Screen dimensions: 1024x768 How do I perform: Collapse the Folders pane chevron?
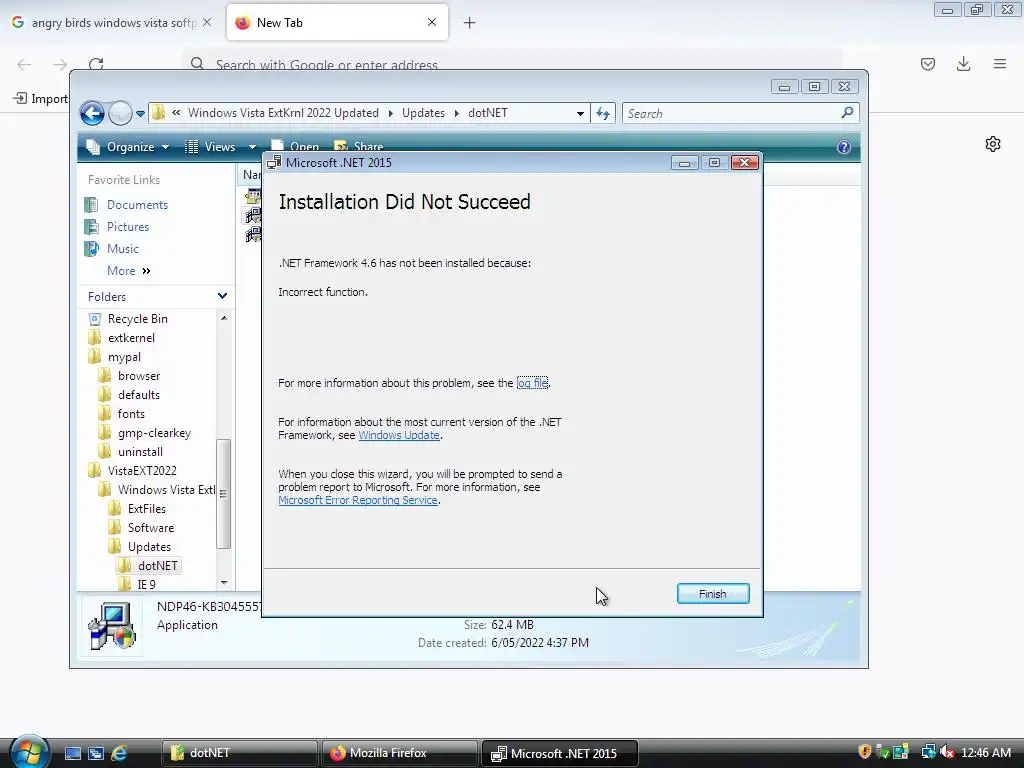click(x=222, y=296)
